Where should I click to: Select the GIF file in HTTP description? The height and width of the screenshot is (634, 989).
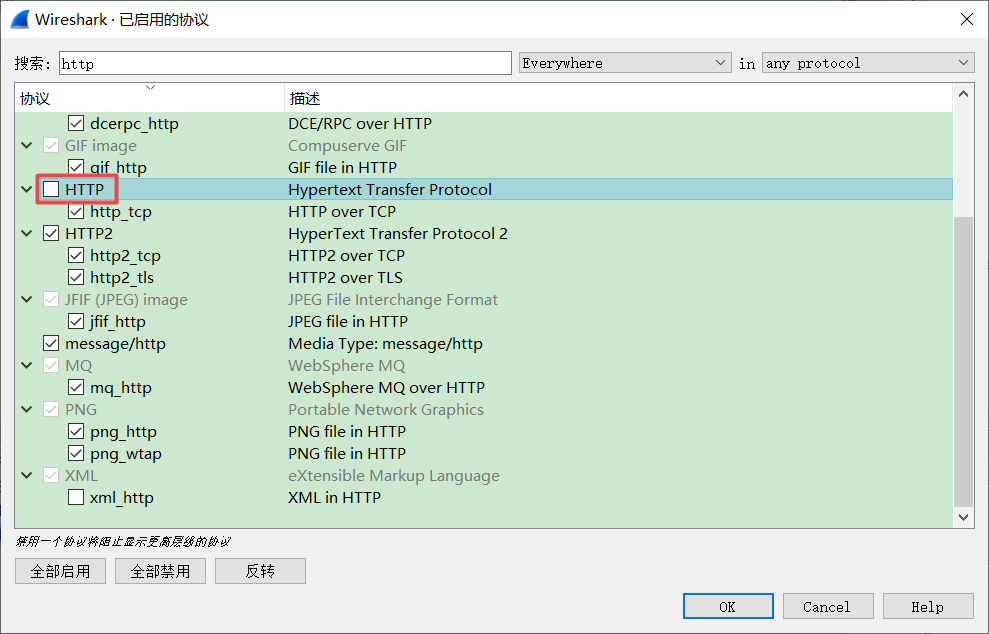click(x=342, y=167)
